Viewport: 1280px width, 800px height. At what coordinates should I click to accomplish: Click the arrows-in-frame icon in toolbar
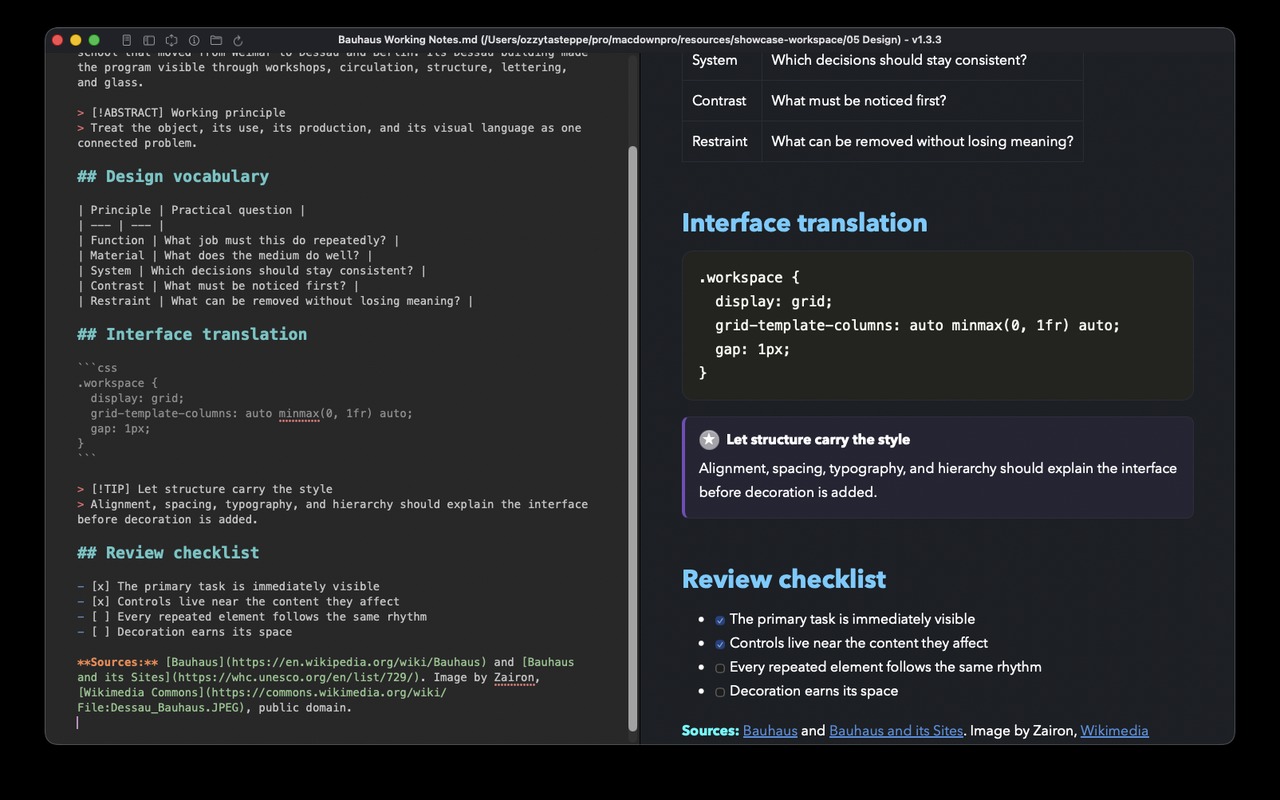[171, 40]
